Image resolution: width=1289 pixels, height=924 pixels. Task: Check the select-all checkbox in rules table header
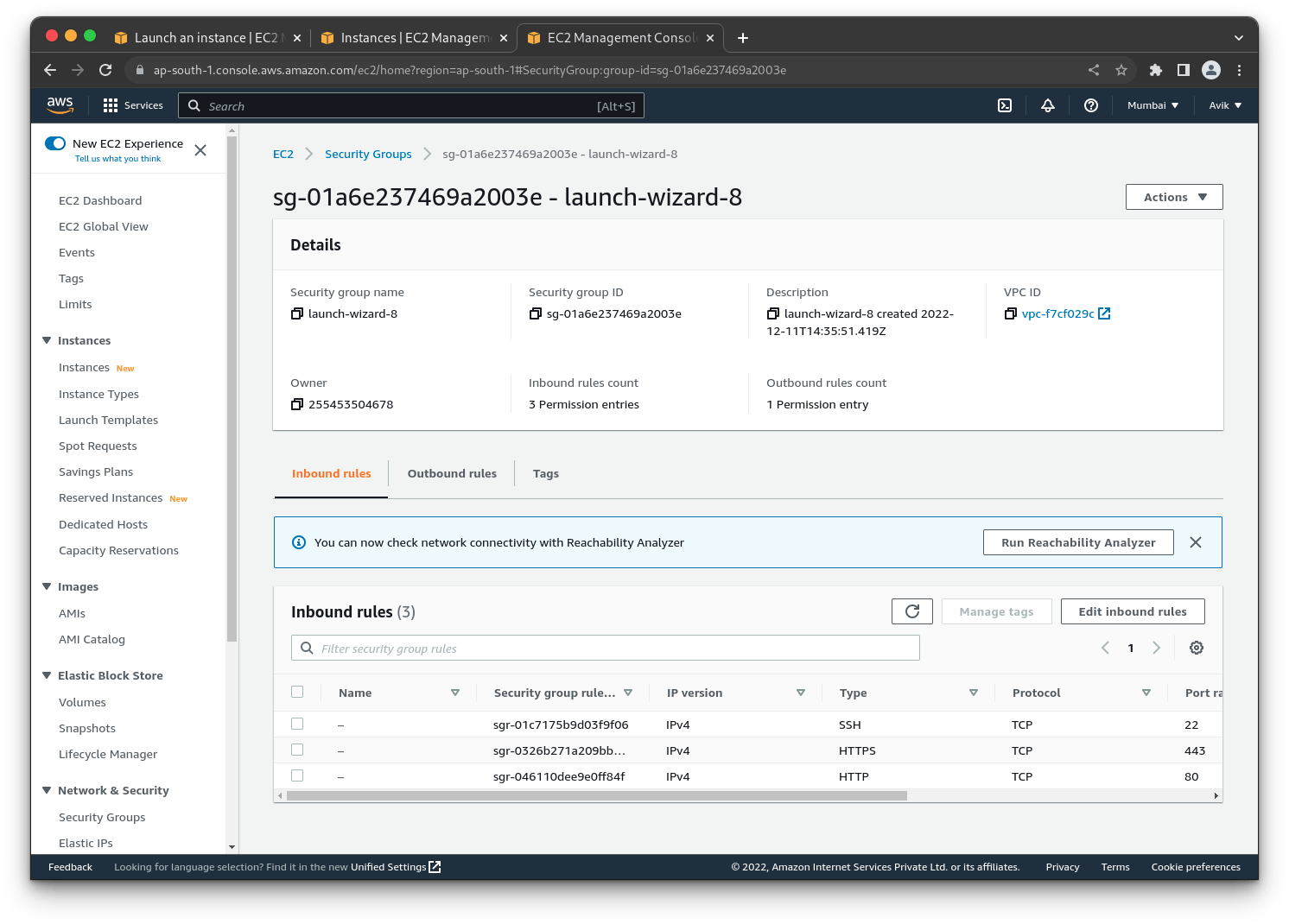297,692
